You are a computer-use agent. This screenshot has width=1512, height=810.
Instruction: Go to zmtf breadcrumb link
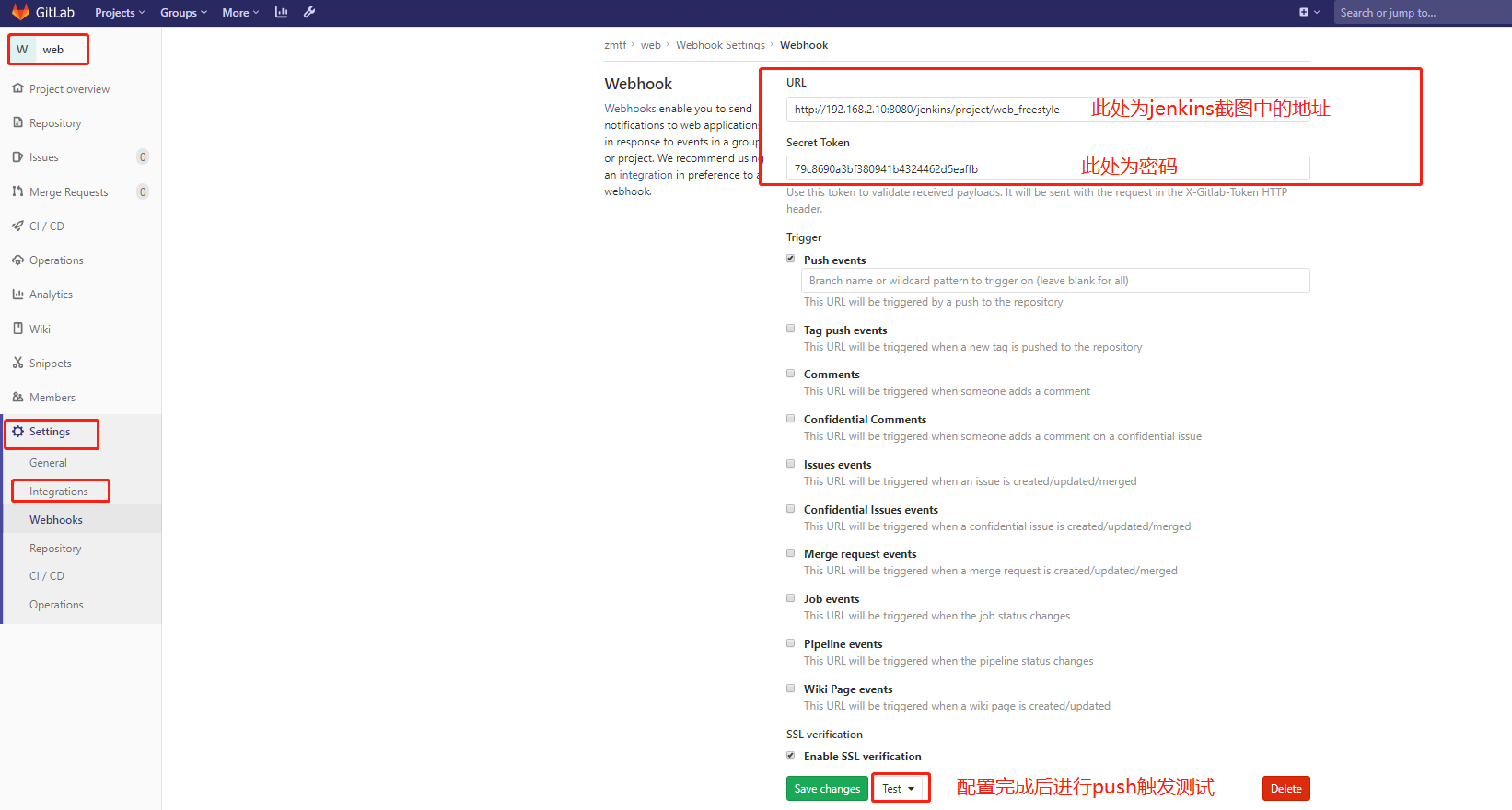[x=615, y=45]
